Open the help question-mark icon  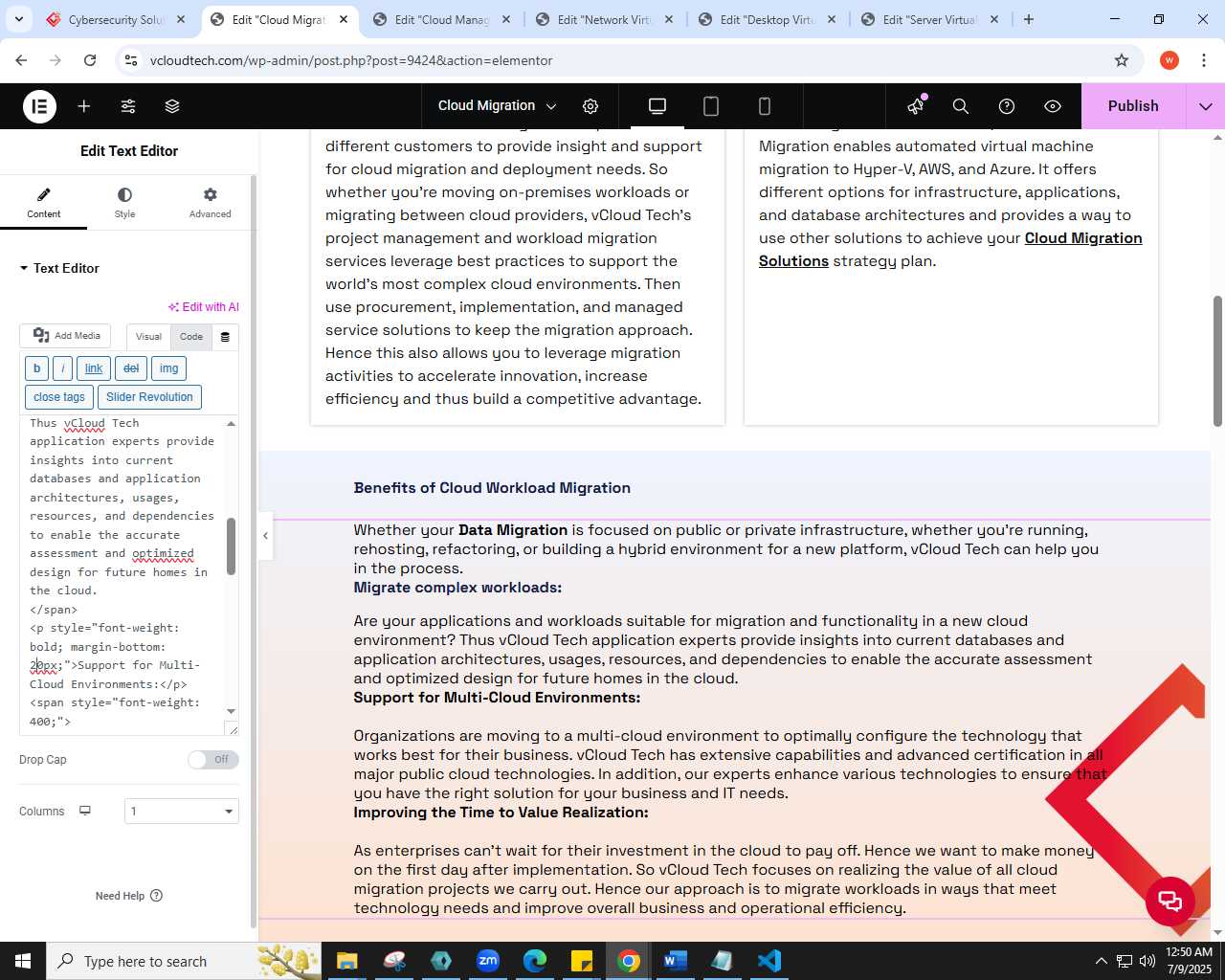[1007, 106]
